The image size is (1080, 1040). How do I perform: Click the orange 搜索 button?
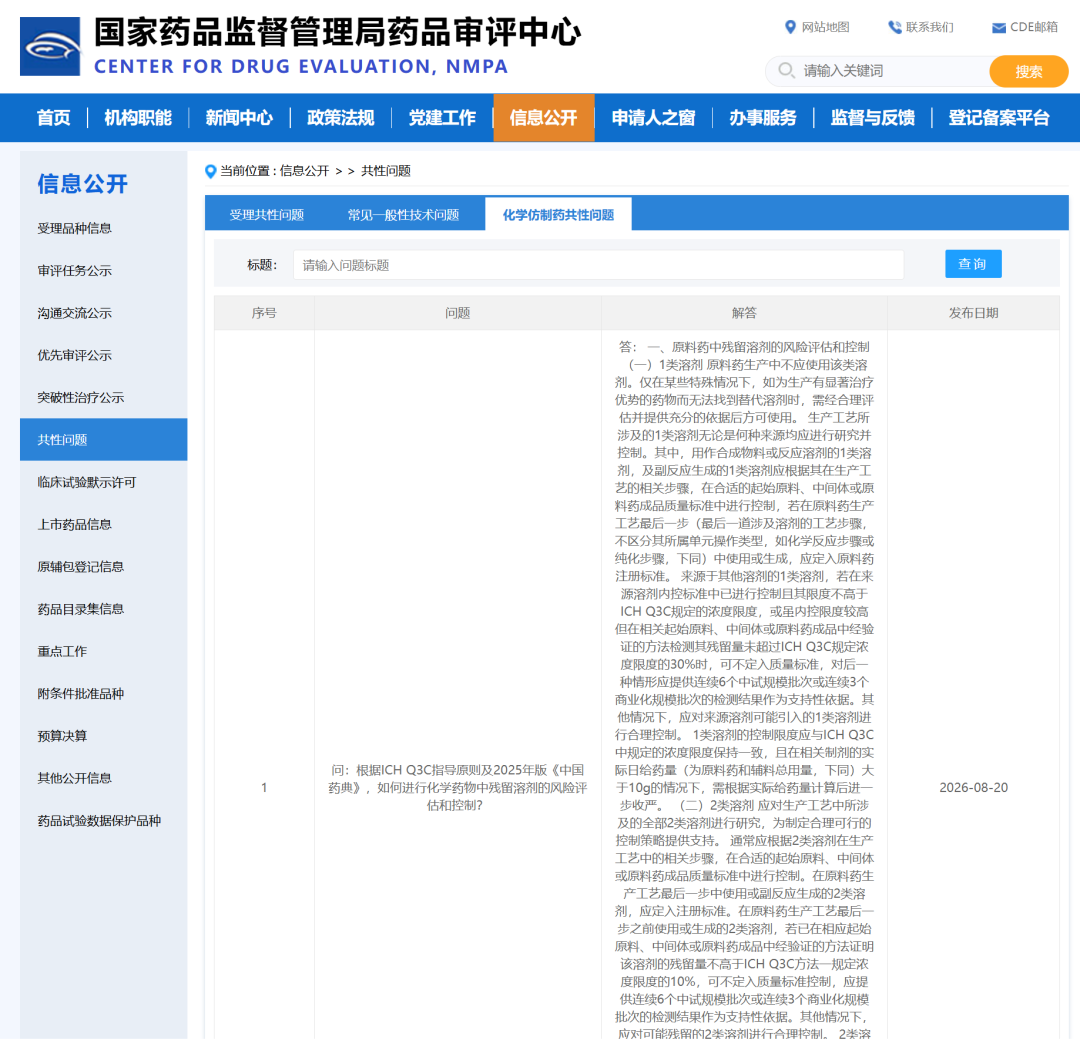[1028, 72]
